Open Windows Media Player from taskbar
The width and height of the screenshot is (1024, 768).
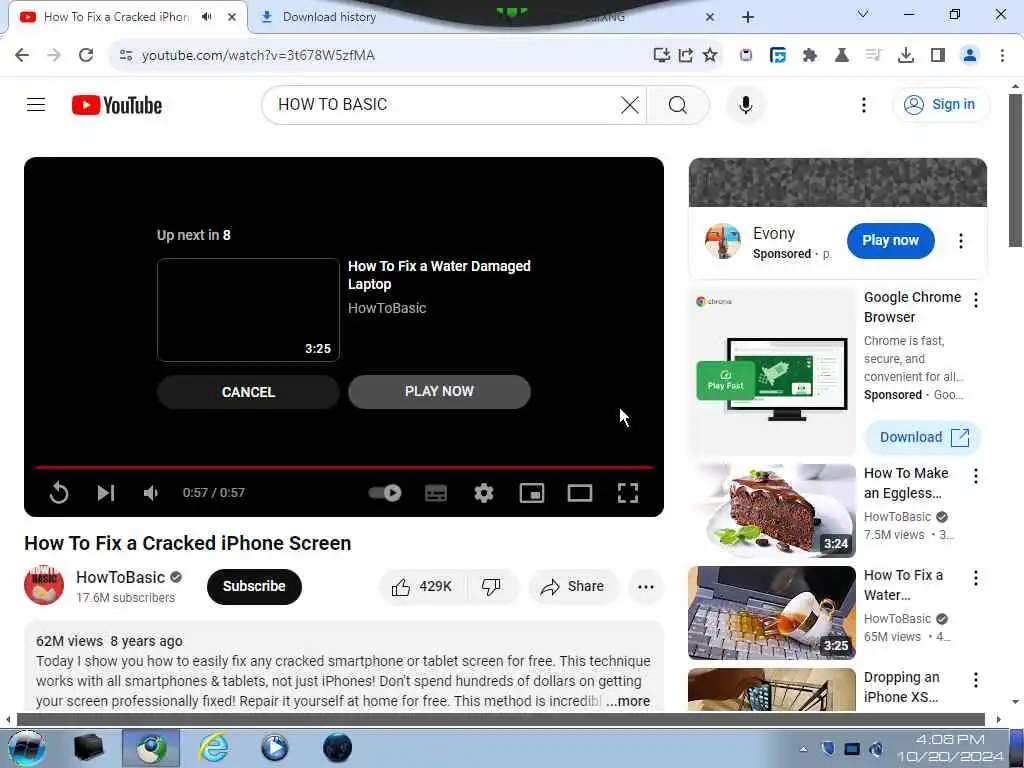coord(274,748)
